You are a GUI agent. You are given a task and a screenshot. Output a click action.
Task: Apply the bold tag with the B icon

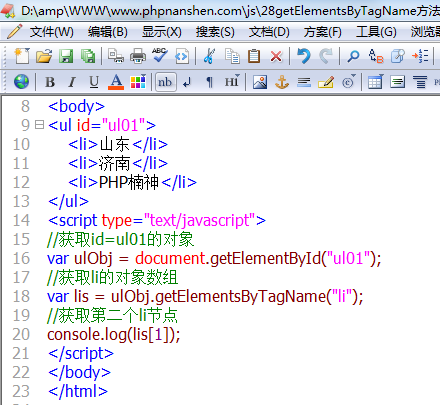[x=50, y=82]
